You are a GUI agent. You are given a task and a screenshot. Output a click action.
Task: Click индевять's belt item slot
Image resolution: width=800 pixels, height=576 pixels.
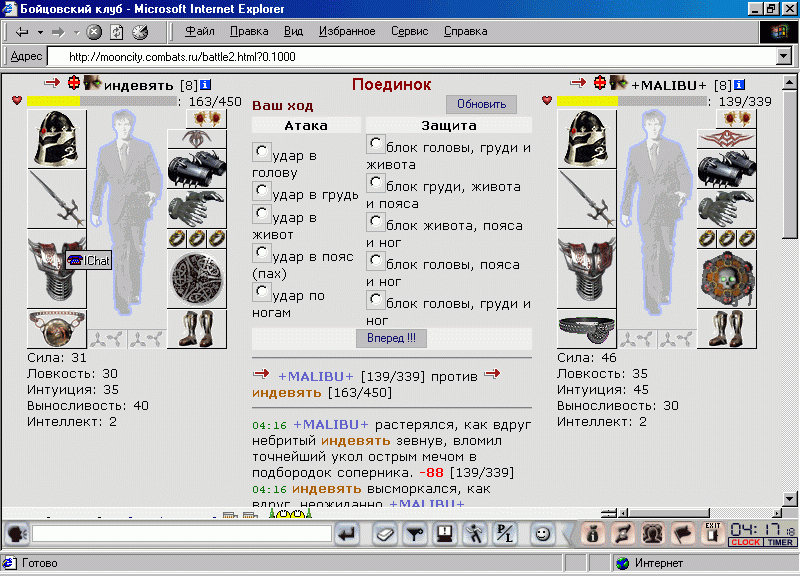[x=57, y=329]
